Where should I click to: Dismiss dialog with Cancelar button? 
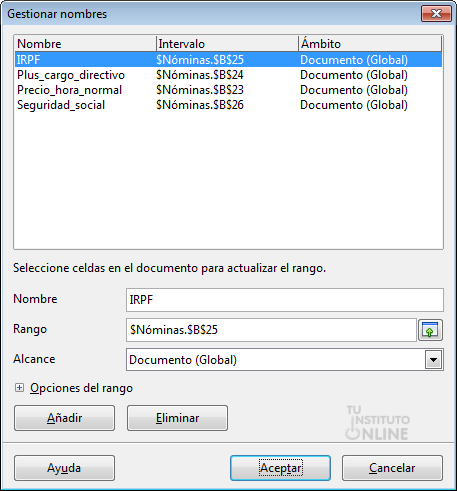(392, 468)
